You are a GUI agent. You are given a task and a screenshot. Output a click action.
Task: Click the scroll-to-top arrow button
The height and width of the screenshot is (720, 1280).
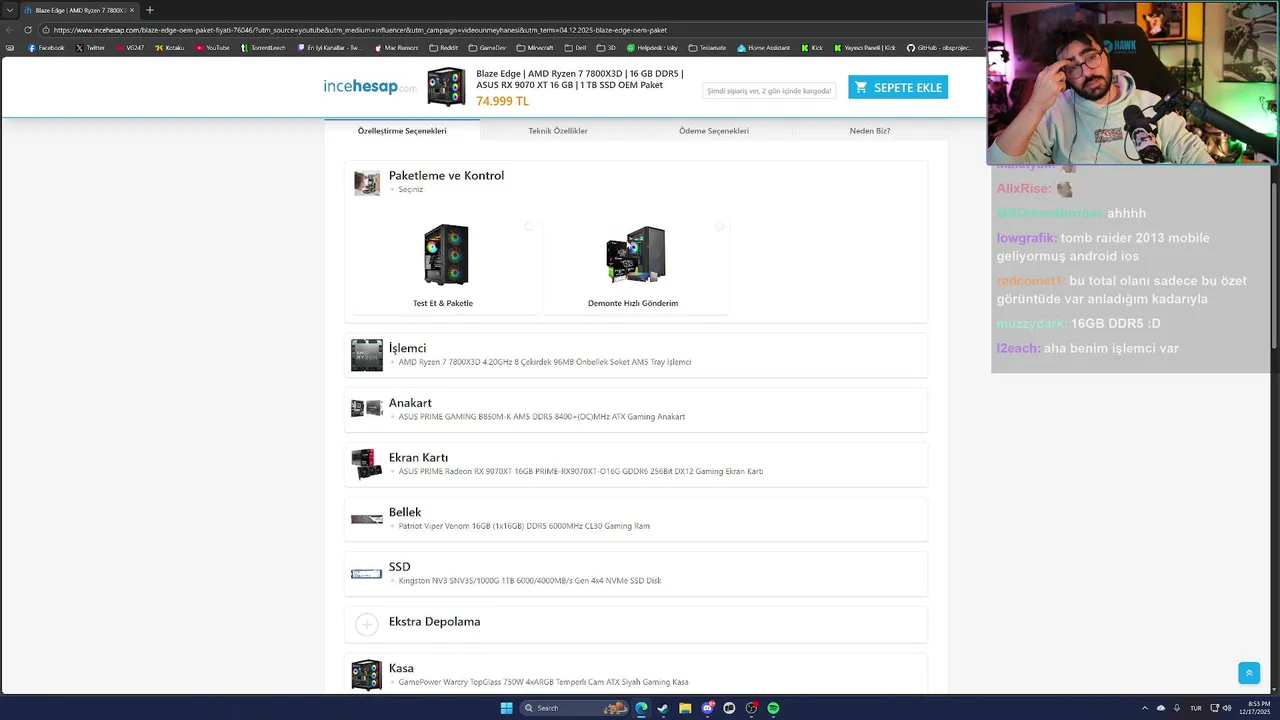pyautogui.click(x=1249, y=673)
